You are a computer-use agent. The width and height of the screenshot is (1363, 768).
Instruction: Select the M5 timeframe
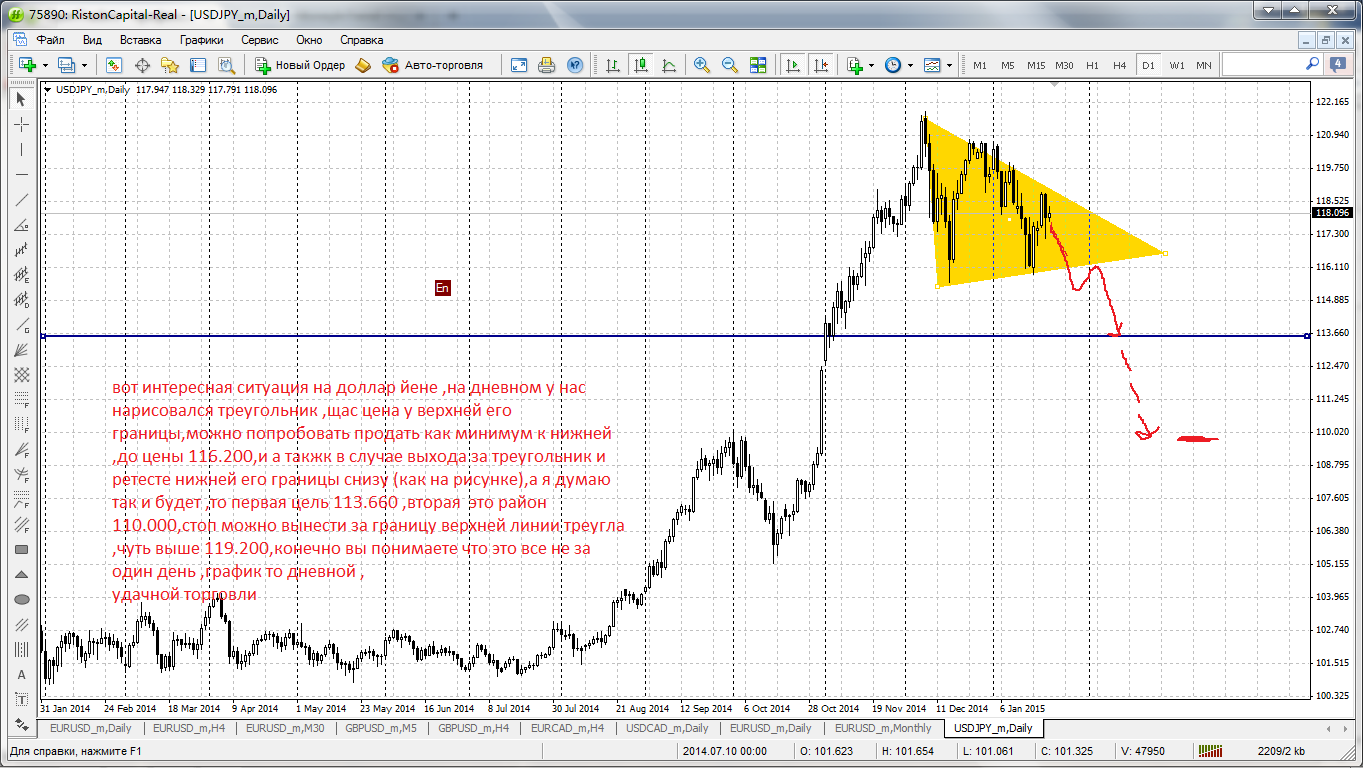click(1008, 65)
